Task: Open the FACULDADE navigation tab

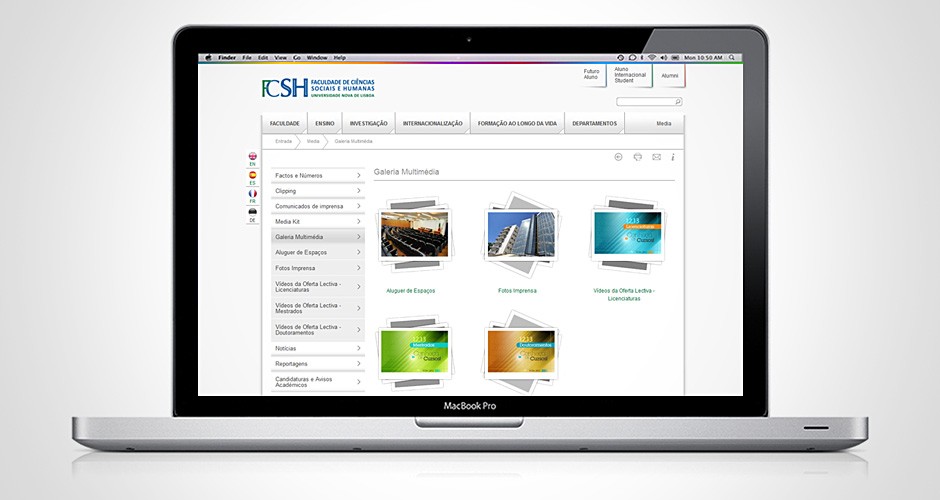Action: pos(285,124)
